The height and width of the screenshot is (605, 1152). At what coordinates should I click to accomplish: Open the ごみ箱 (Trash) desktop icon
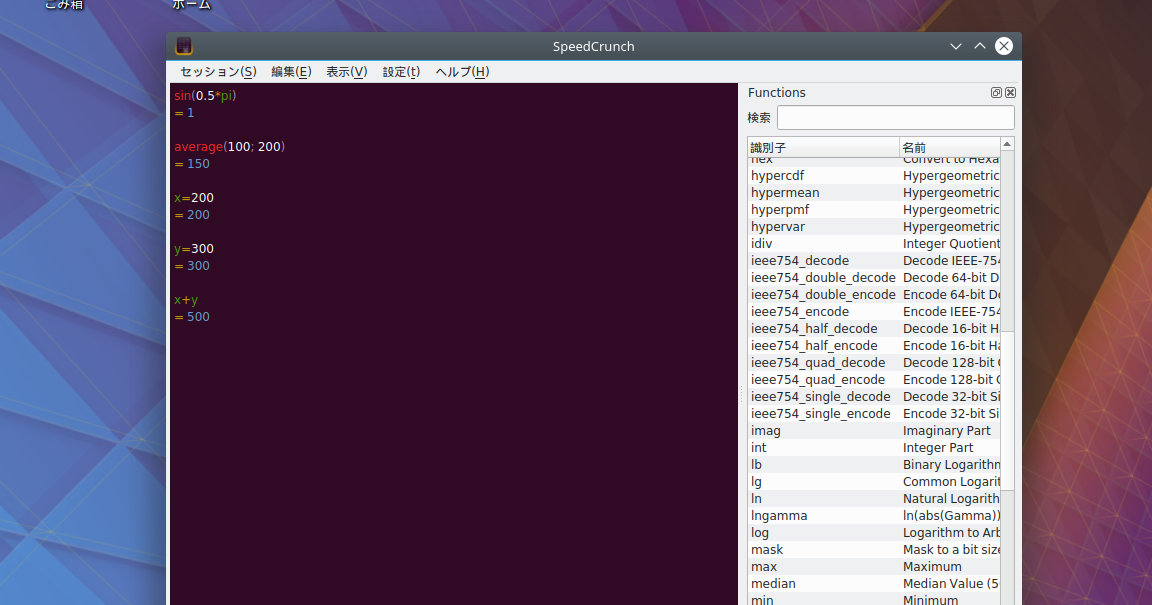63,5
